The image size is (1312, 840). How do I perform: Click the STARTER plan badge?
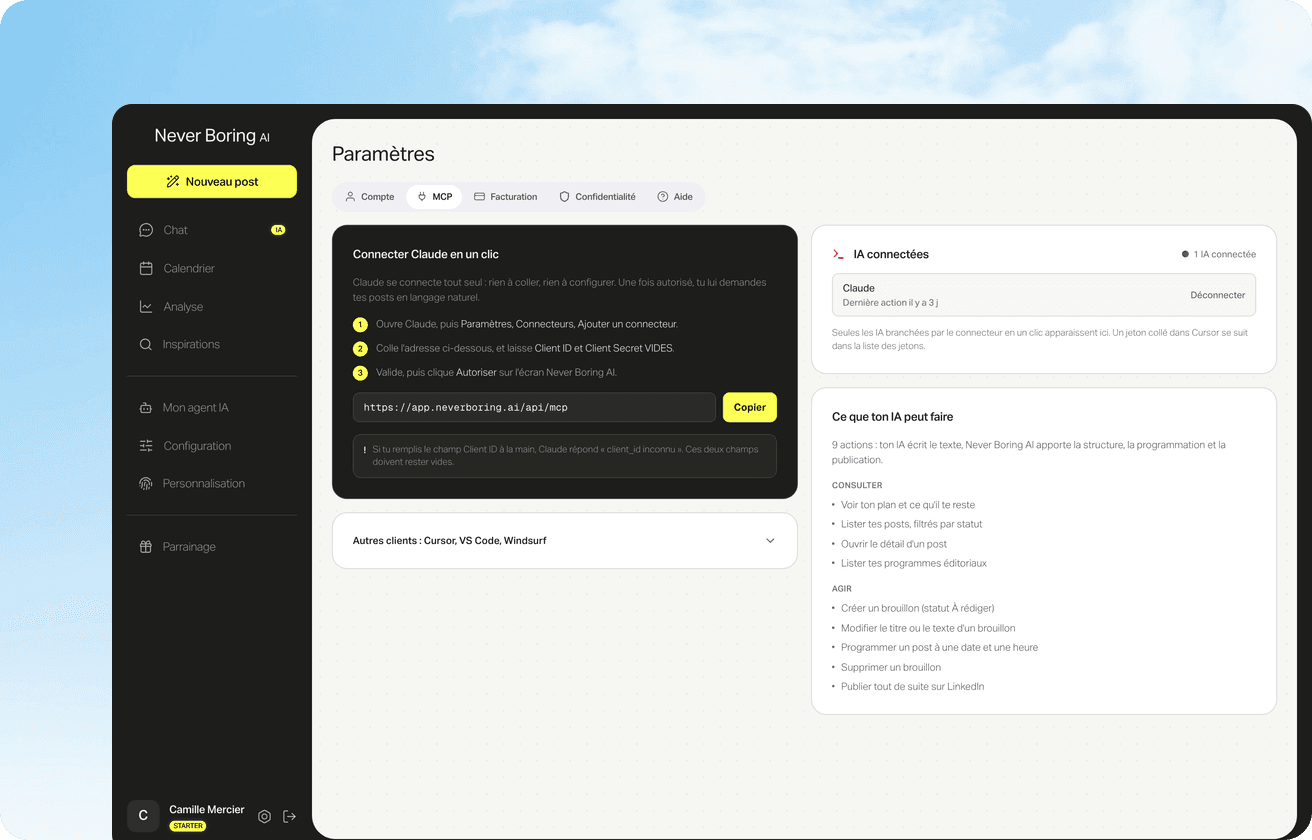click(x=188, y=826)
